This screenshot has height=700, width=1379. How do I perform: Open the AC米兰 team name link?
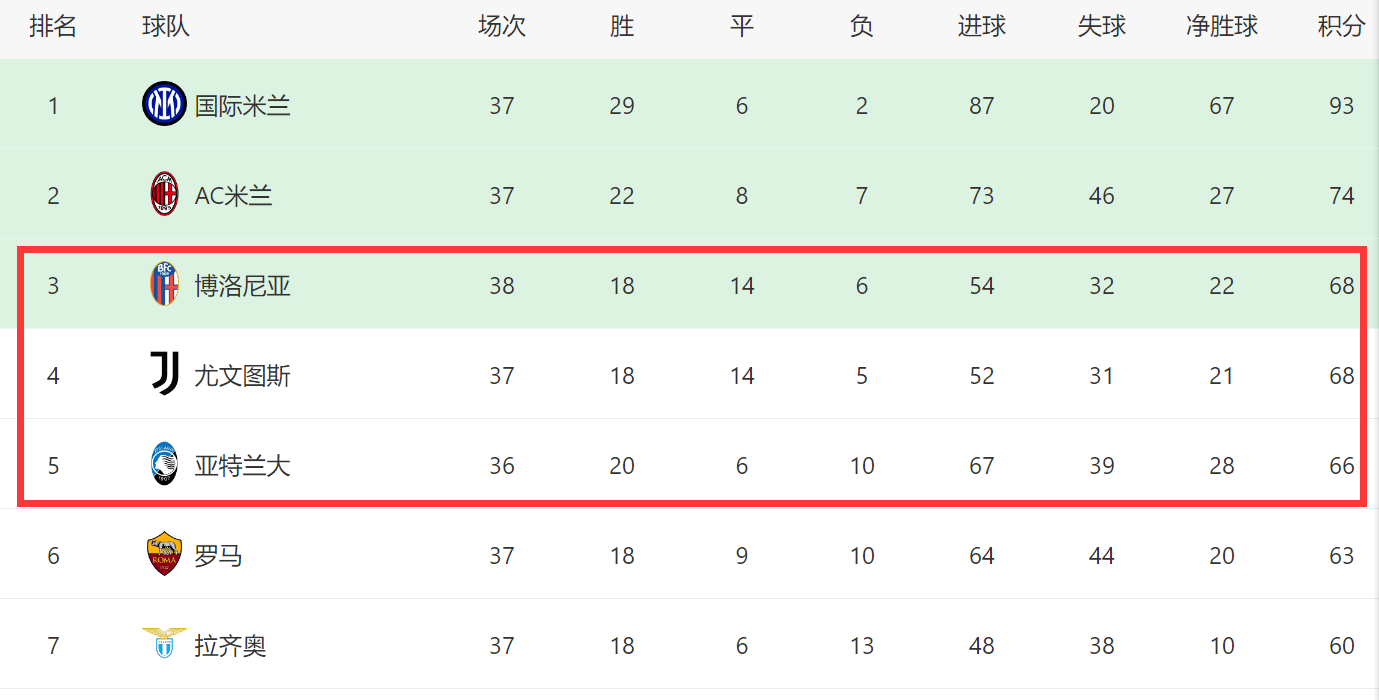233,195
